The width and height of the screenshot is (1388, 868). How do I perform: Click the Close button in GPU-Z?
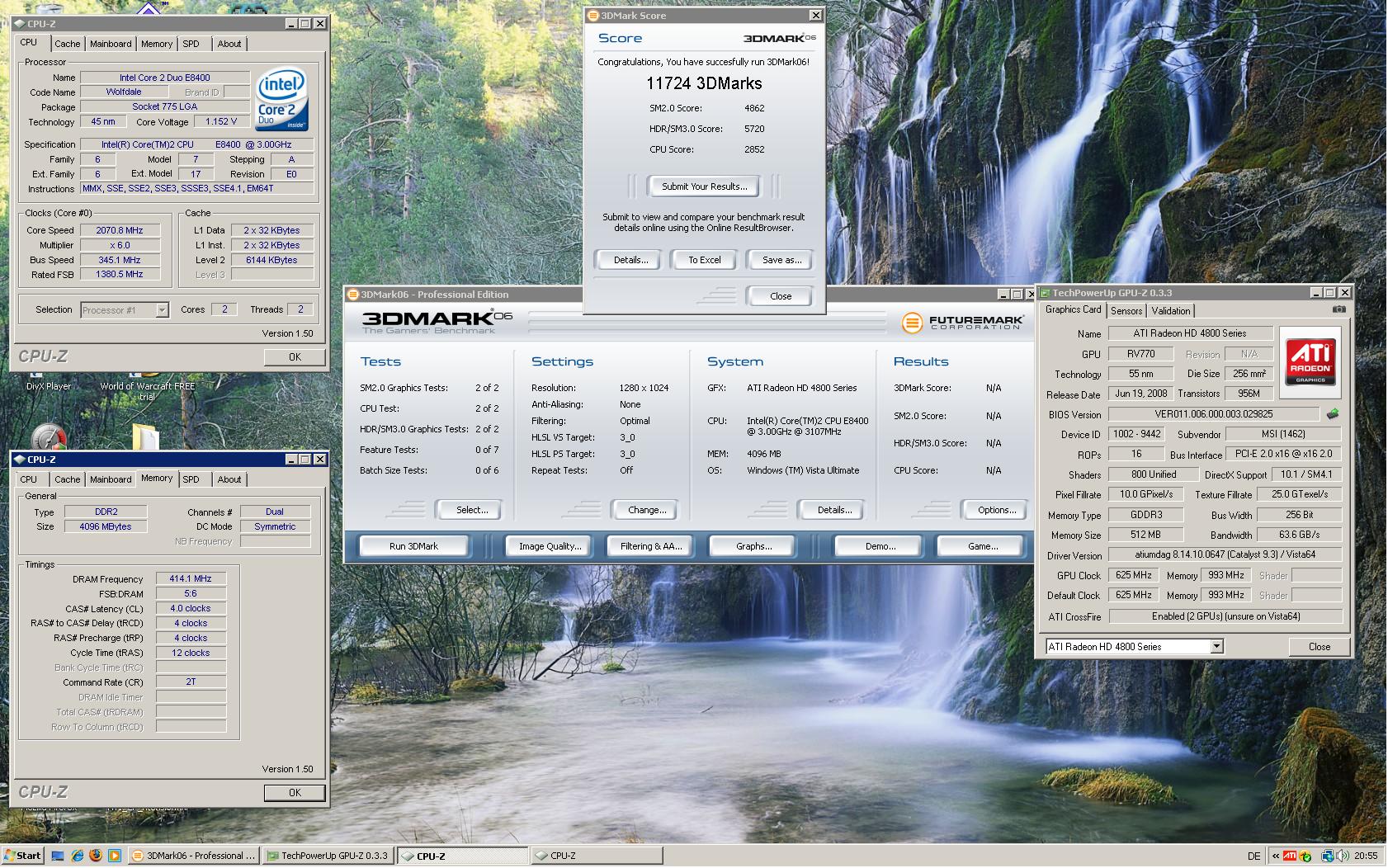click(x=1319, y=647)
